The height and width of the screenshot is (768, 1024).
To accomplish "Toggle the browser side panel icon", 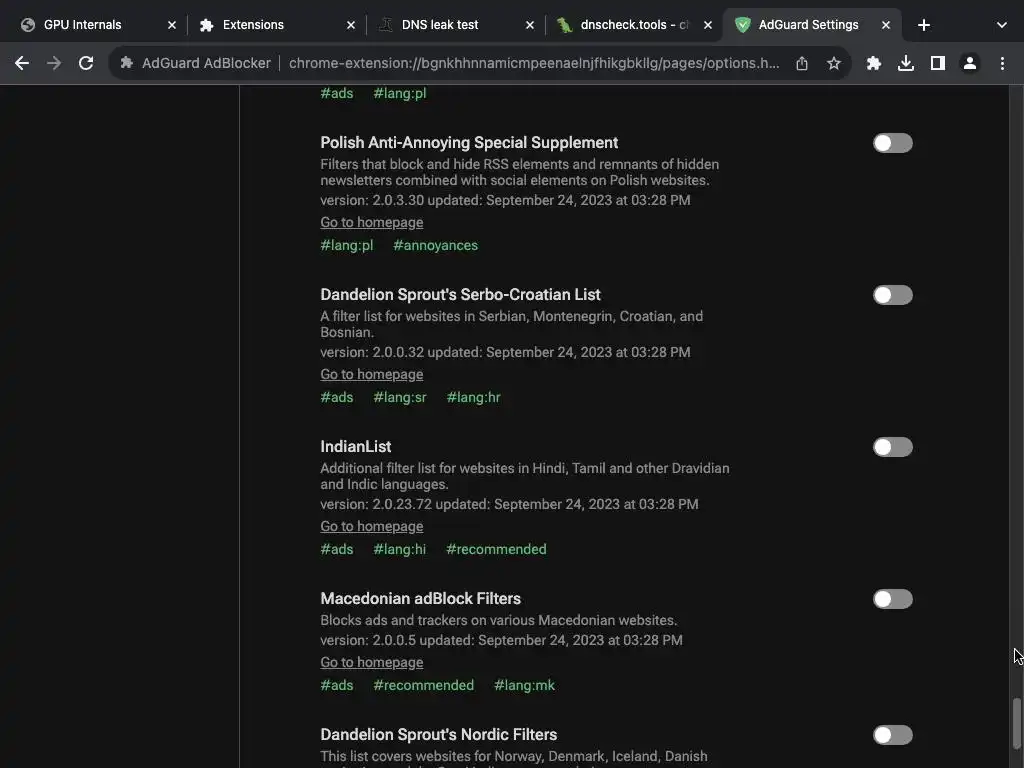I will coord(938,63).
